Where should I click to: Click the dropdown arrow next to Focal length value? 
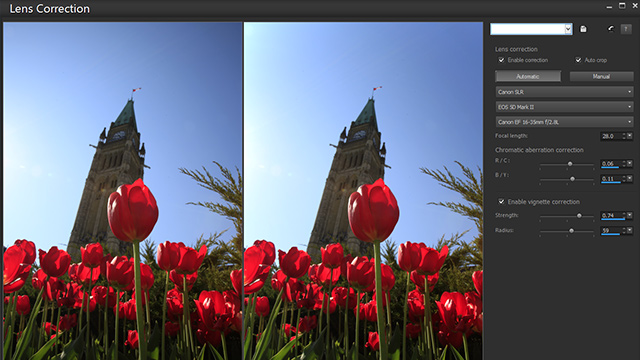(630, 136)
